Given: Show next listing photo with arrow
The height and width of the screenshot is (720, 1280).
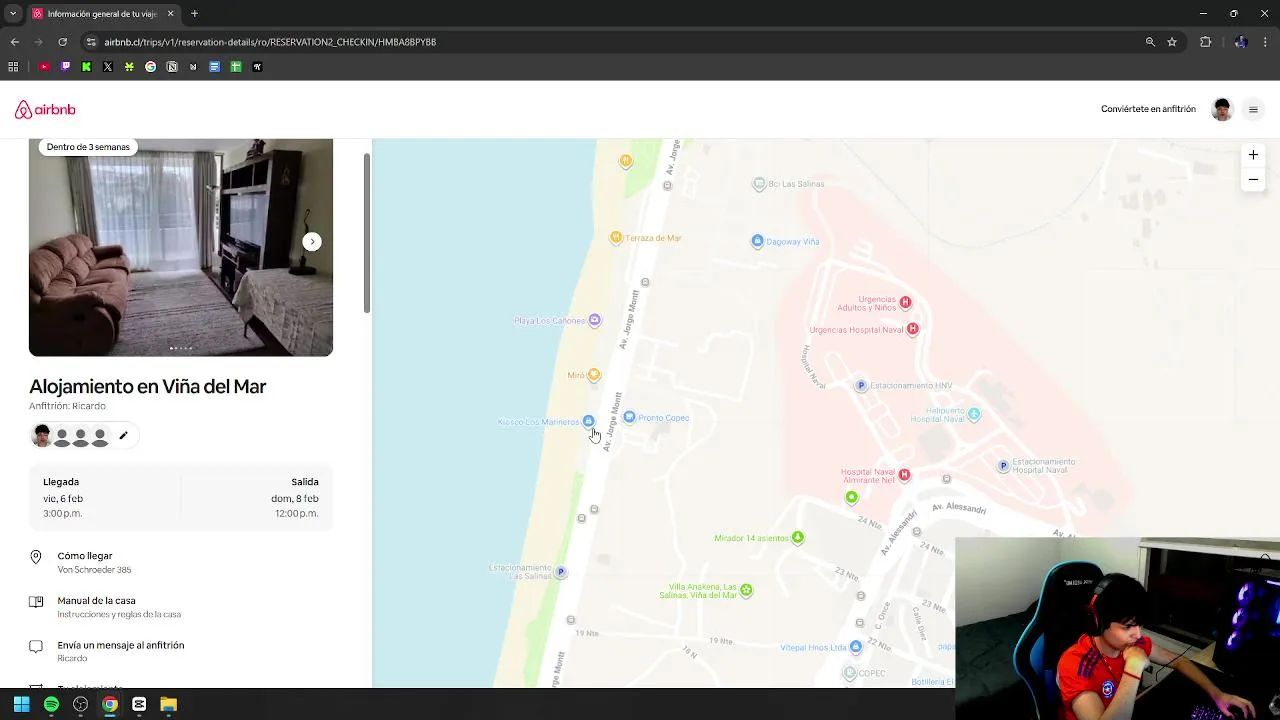Looking at the screenshot, I should coord(312,242).
